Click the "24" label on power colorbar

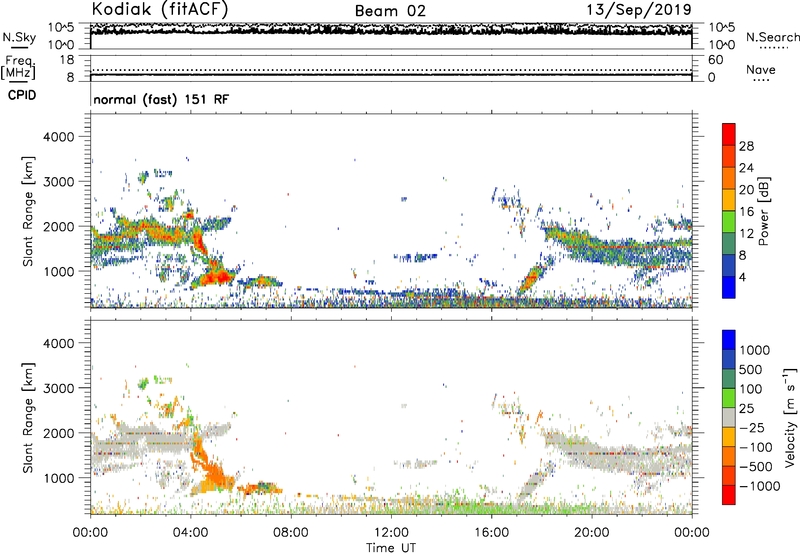pos(746,168)
